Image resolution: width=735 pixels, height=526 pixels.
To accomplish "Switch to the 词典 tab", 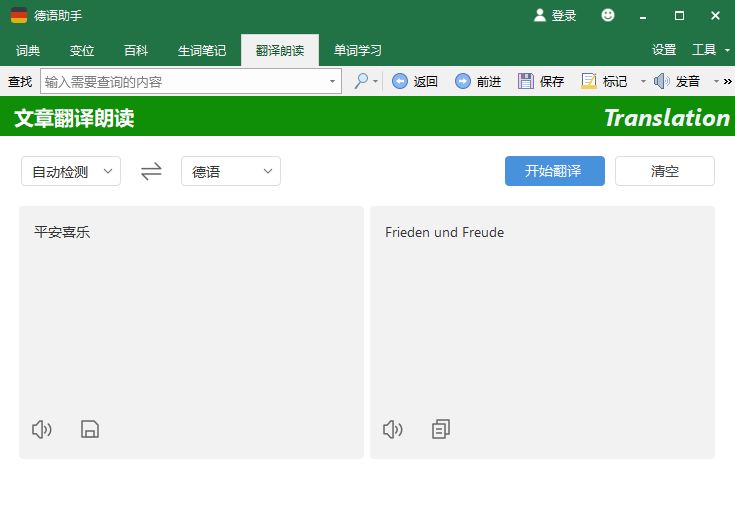I will pos(28,50).
